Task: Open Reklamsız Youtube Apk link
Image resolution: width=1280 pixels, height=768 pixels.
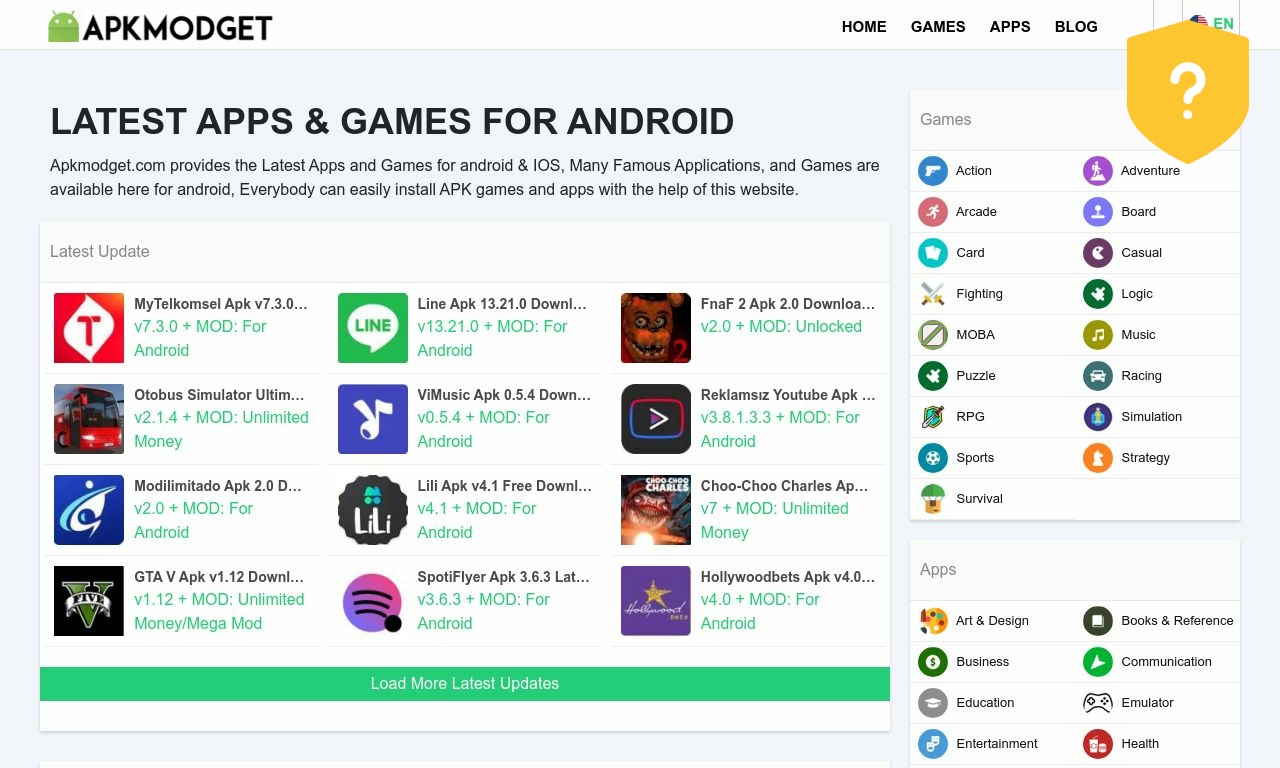Action: [x=788, y=395]
